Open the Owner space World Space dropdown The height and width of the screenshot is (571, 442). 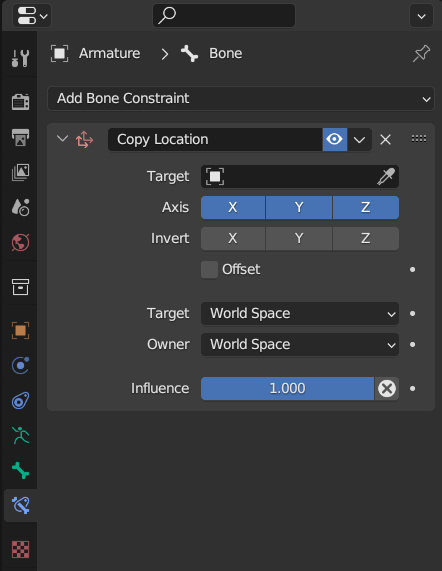(300, 344)
